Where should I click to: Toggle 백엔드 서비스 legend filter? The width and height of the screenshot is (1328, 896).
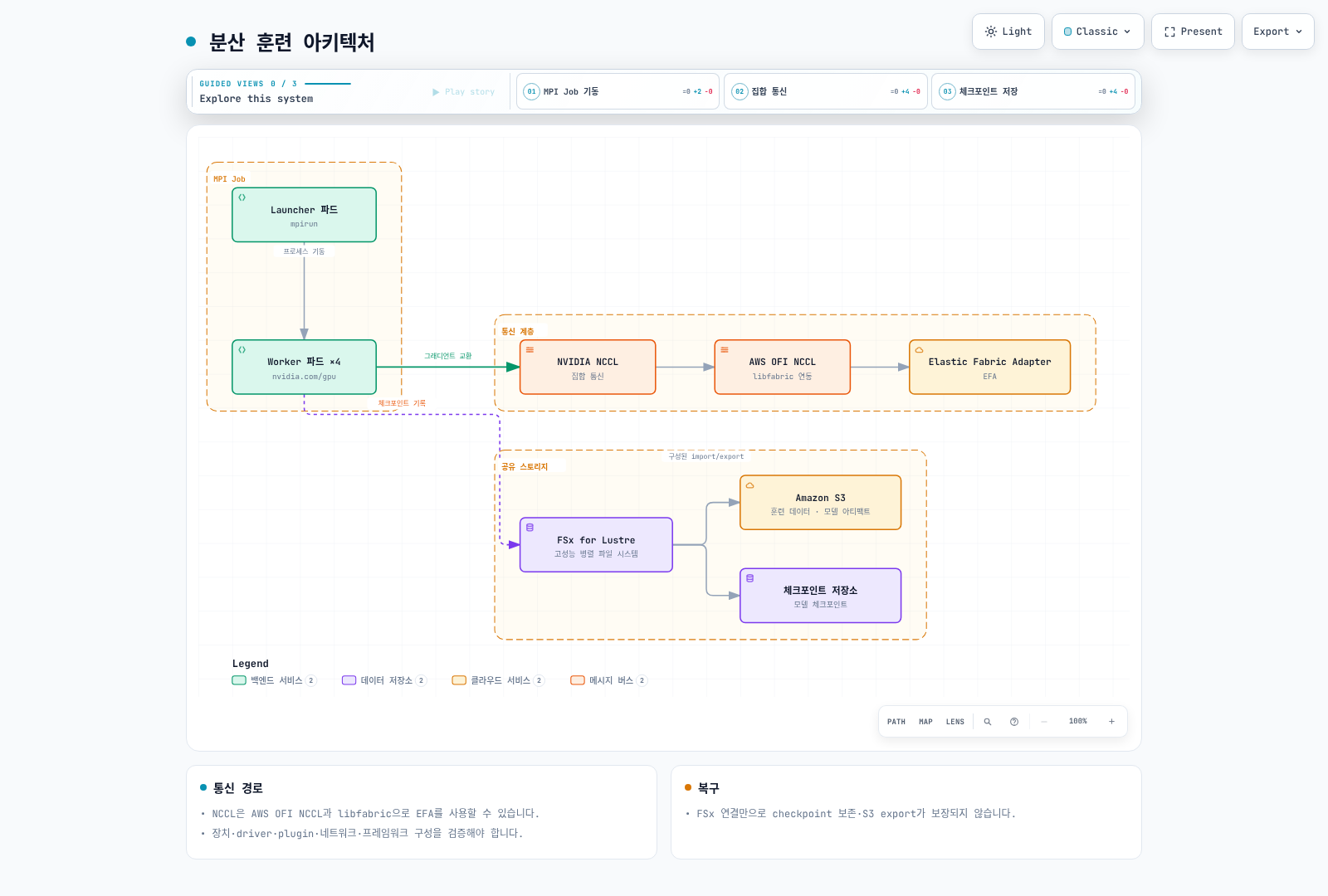pyautogui.click(x=274, y=680)
